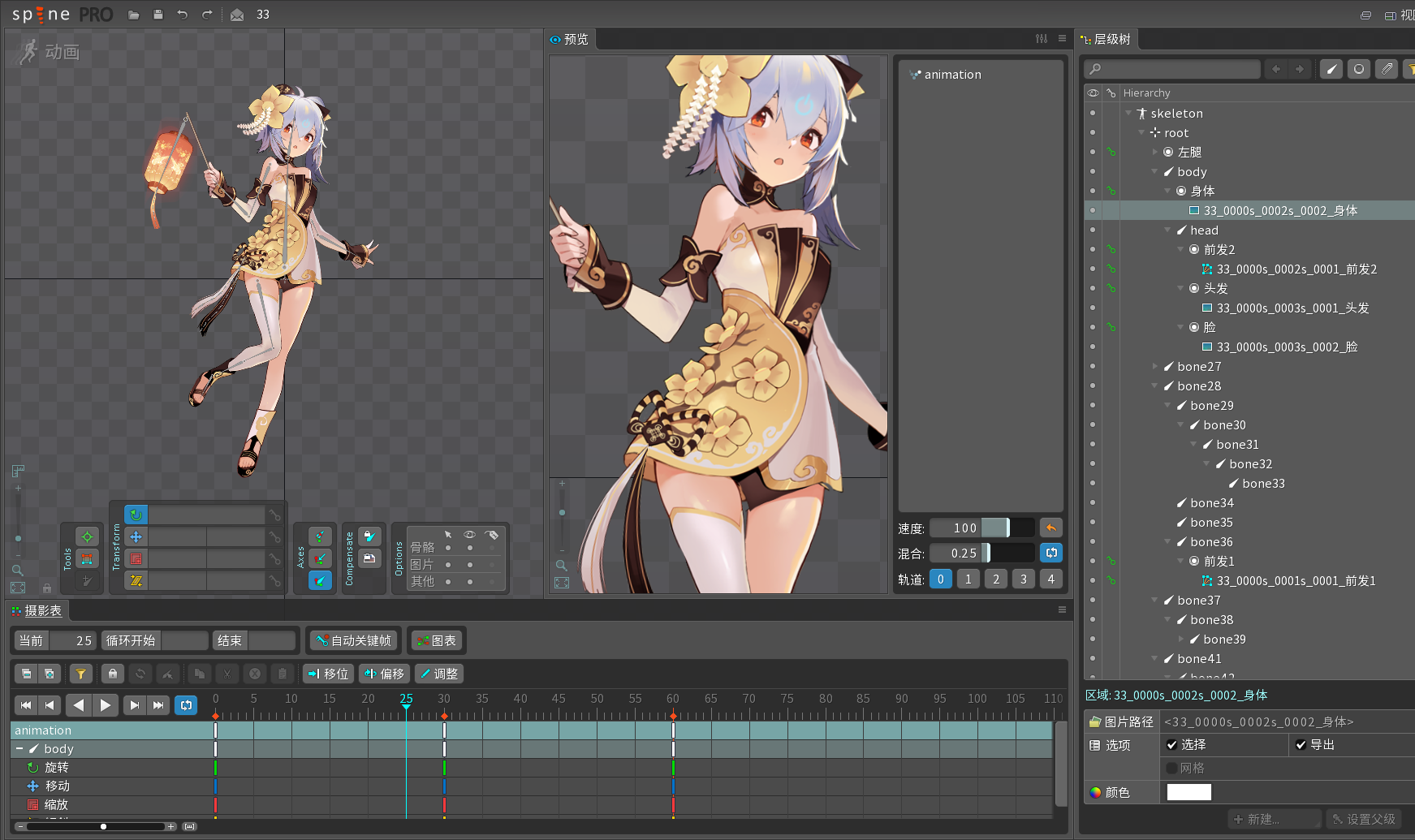Enable image compensation in Compensate
The width and height of the screenshot is (1415, 840).
click(x=369, y=558)
